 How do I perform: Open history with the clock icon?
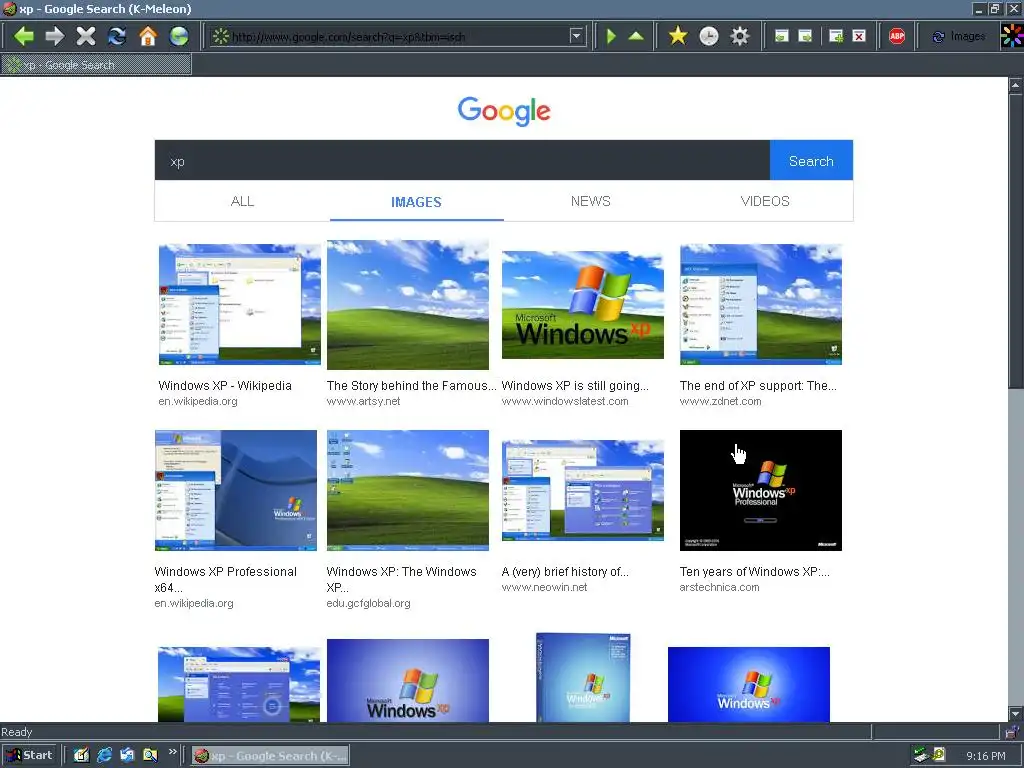point(709,36)
